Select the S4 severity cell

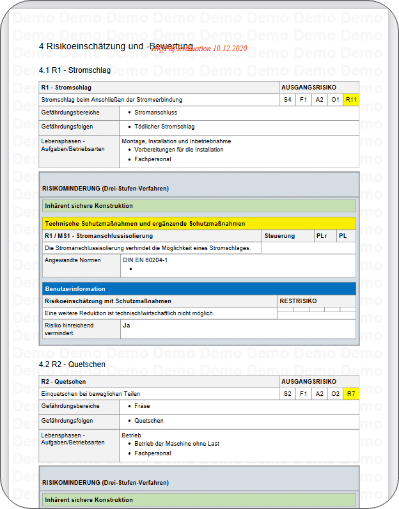click(287, 100)
